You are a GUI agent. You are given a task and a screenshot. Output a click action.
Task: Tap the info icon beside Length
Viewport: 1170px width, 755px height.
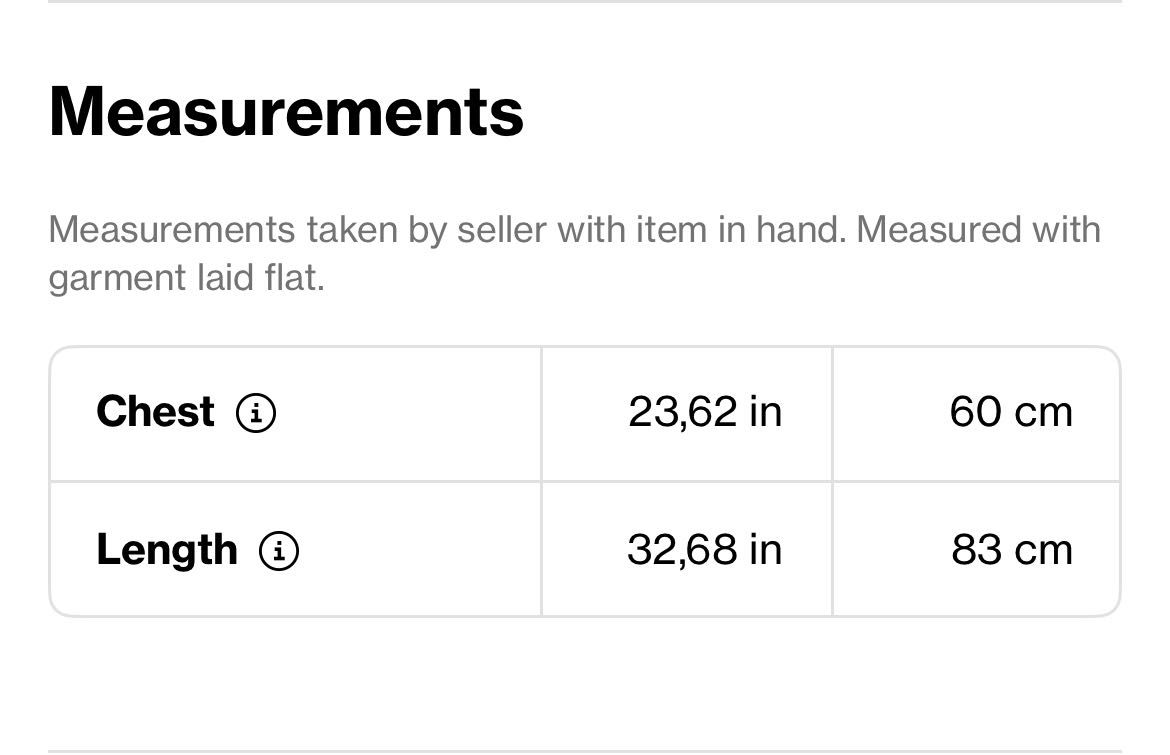(x=279, y=551)
